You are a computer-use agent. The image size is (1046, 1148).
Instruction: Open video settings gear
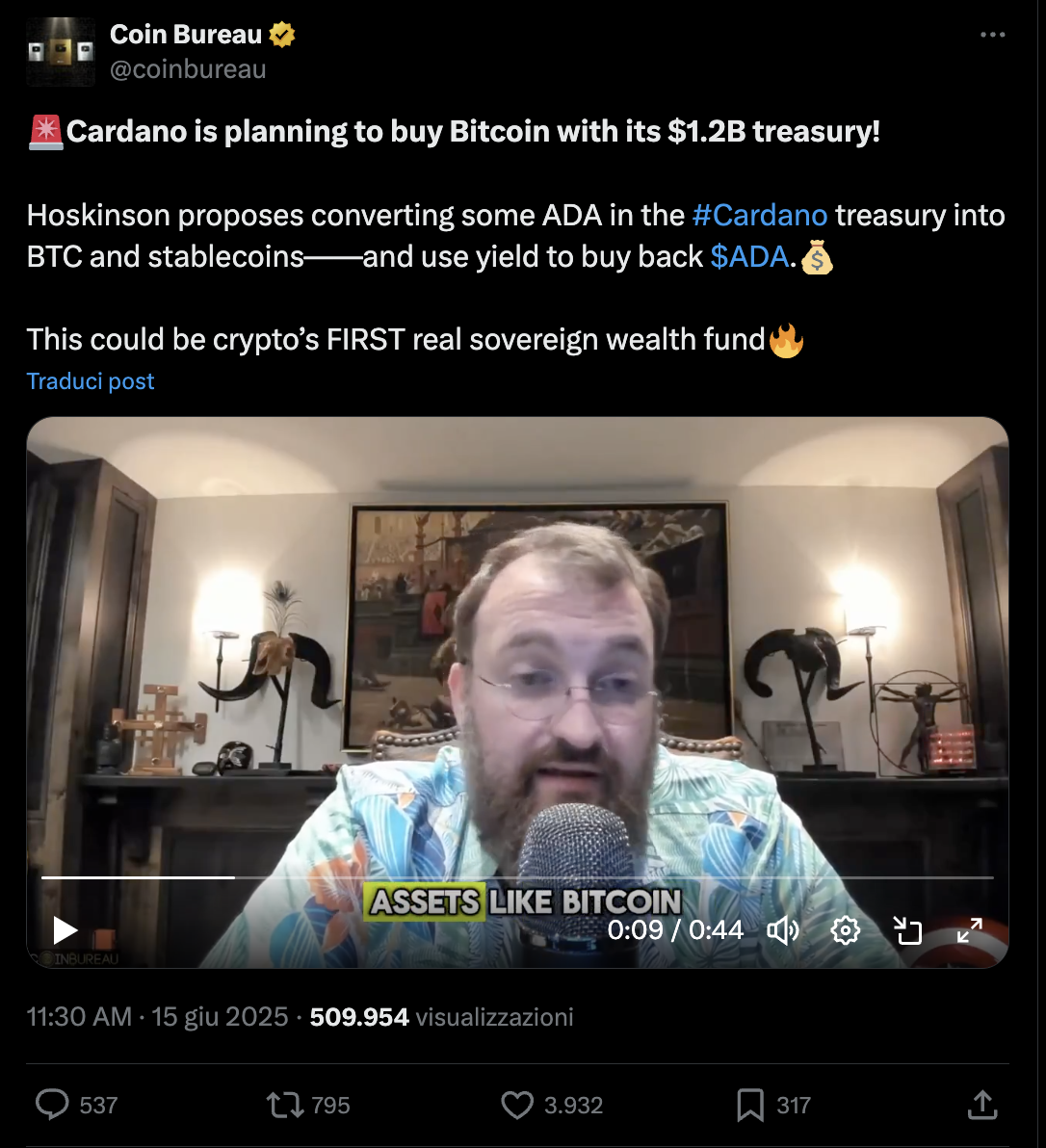coord(846,930)
